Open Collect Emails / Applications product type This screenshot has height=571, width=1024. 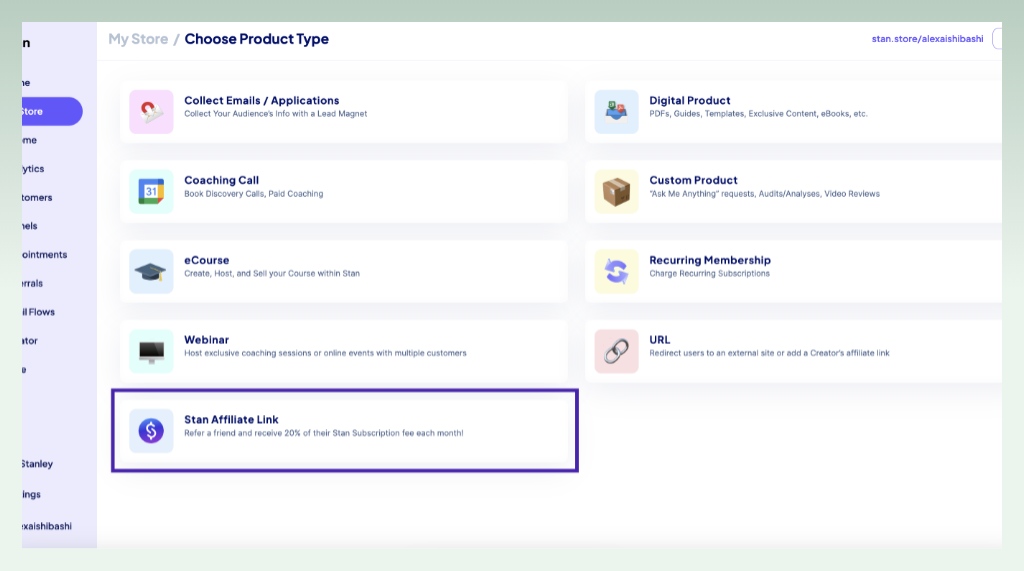click(344, 112)
